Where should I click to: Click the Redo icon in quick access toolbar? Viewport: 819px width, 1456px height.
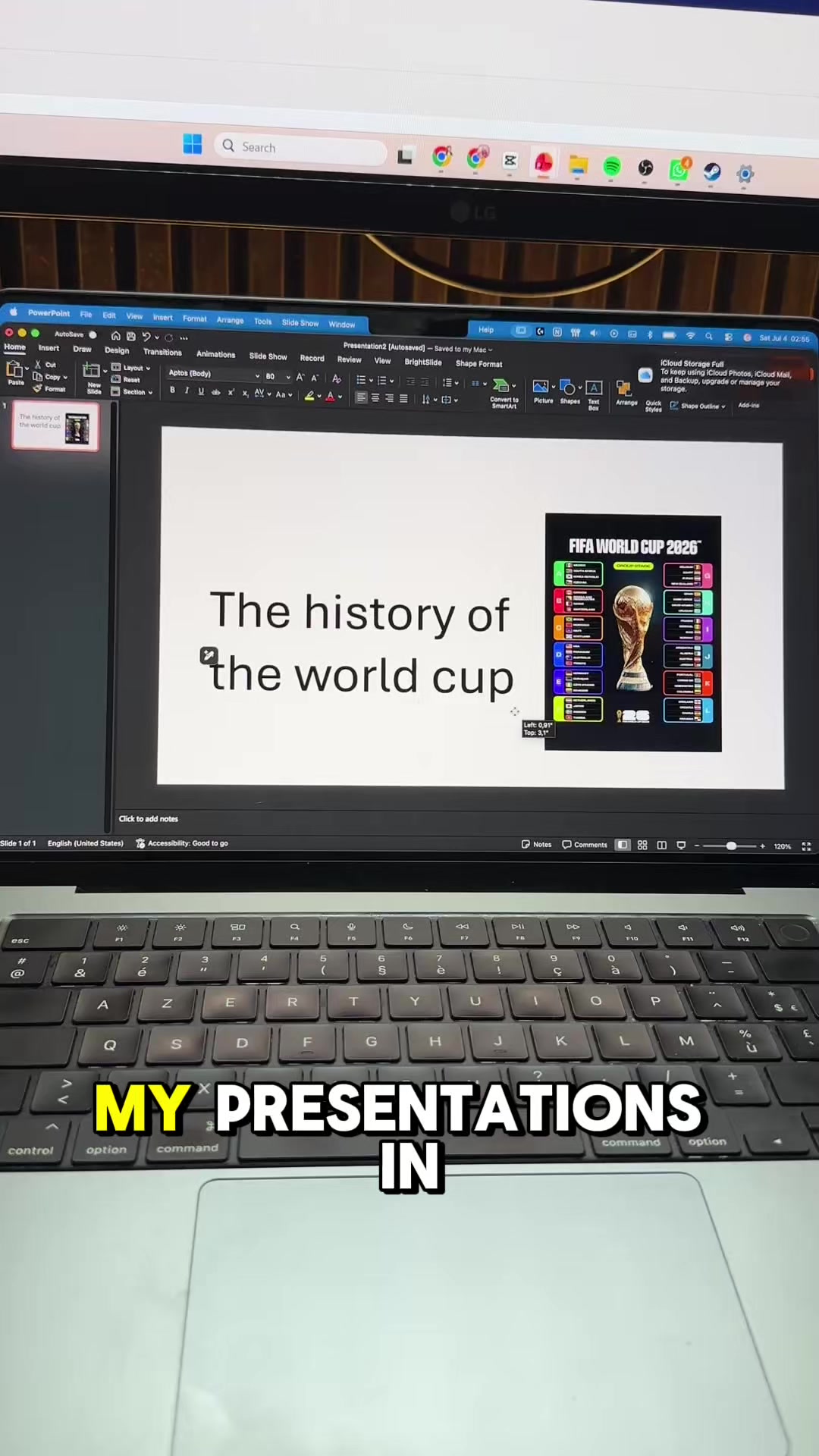point(169,337)
